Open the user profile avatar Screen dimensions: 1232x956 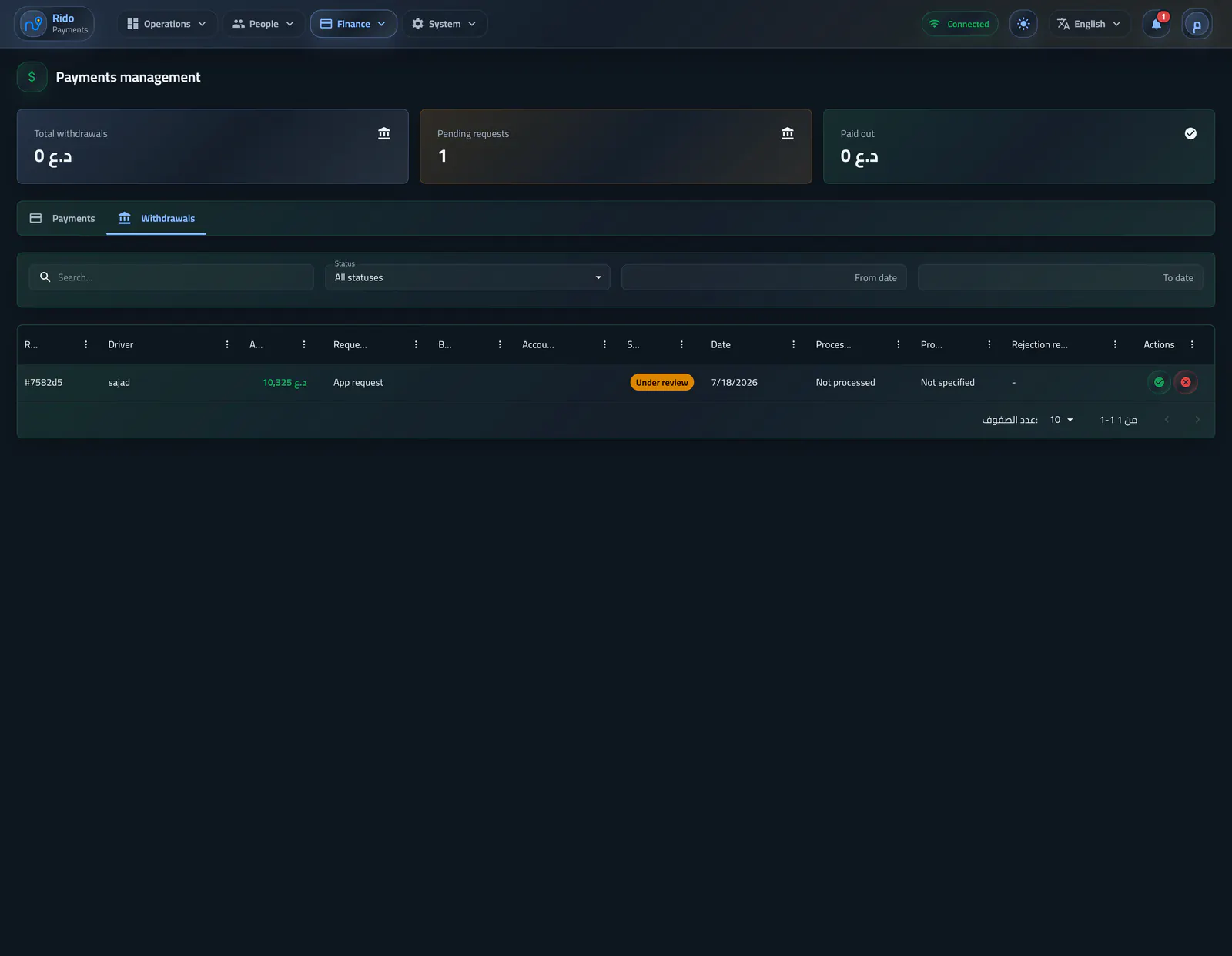(1197, 24)
